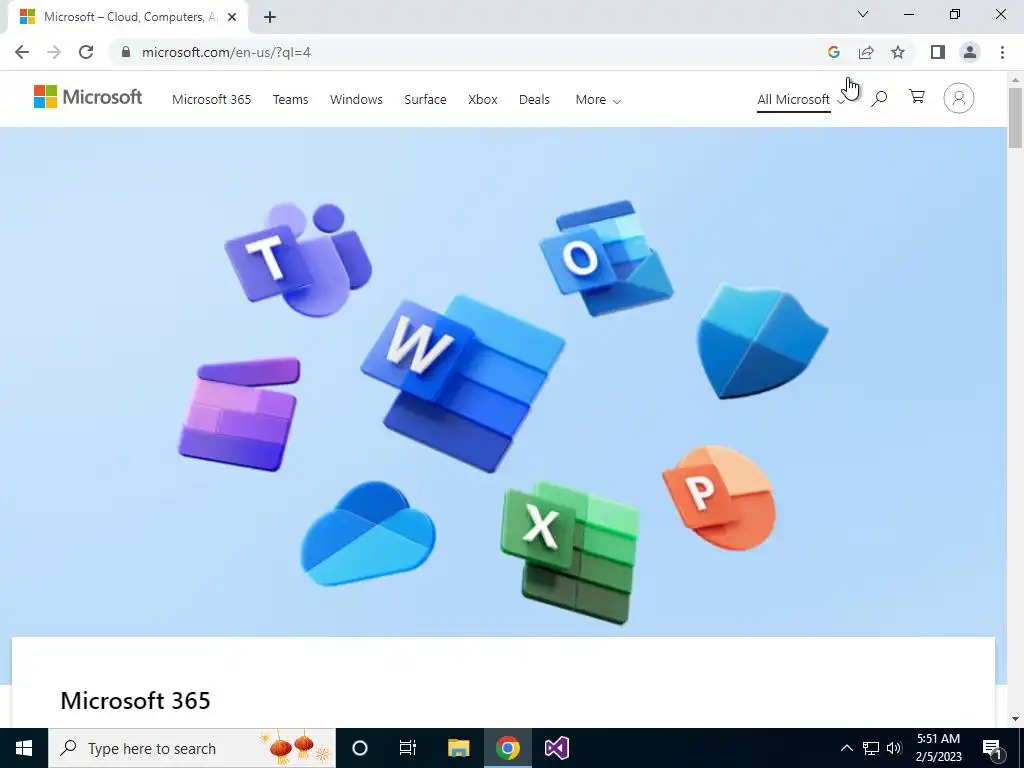Open the Xbox navigation link
This screenshot has width=1024, height=768.
click(483, 100)
